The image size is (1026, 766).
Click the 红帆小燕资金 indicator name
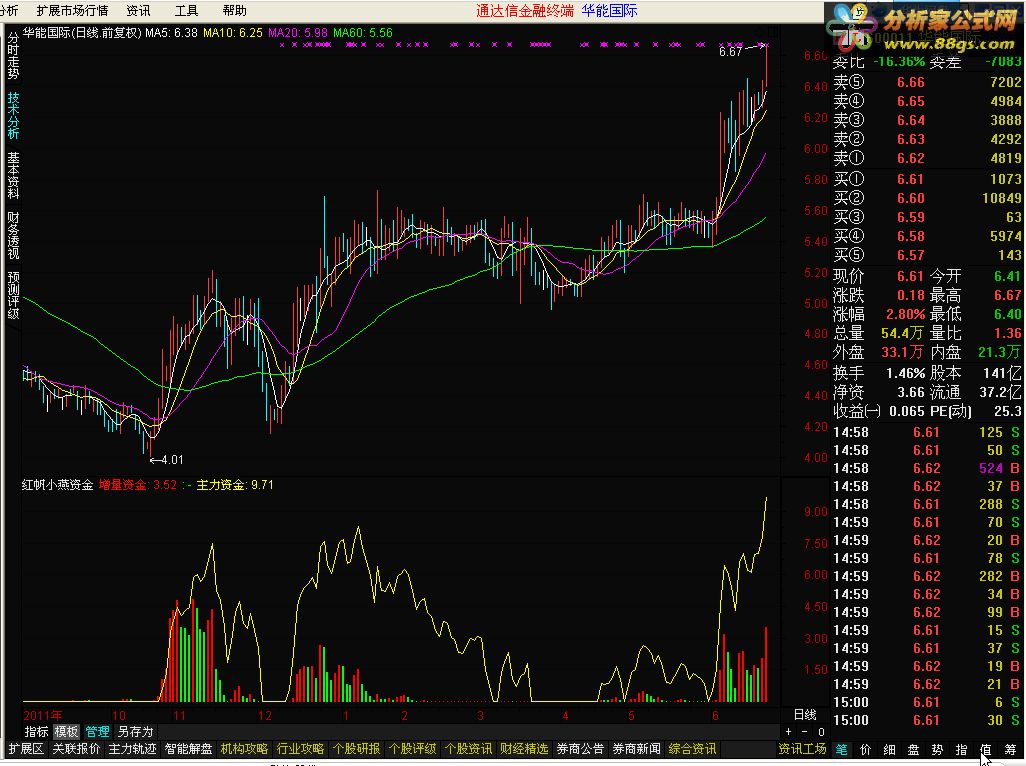(x=58, y=485)
